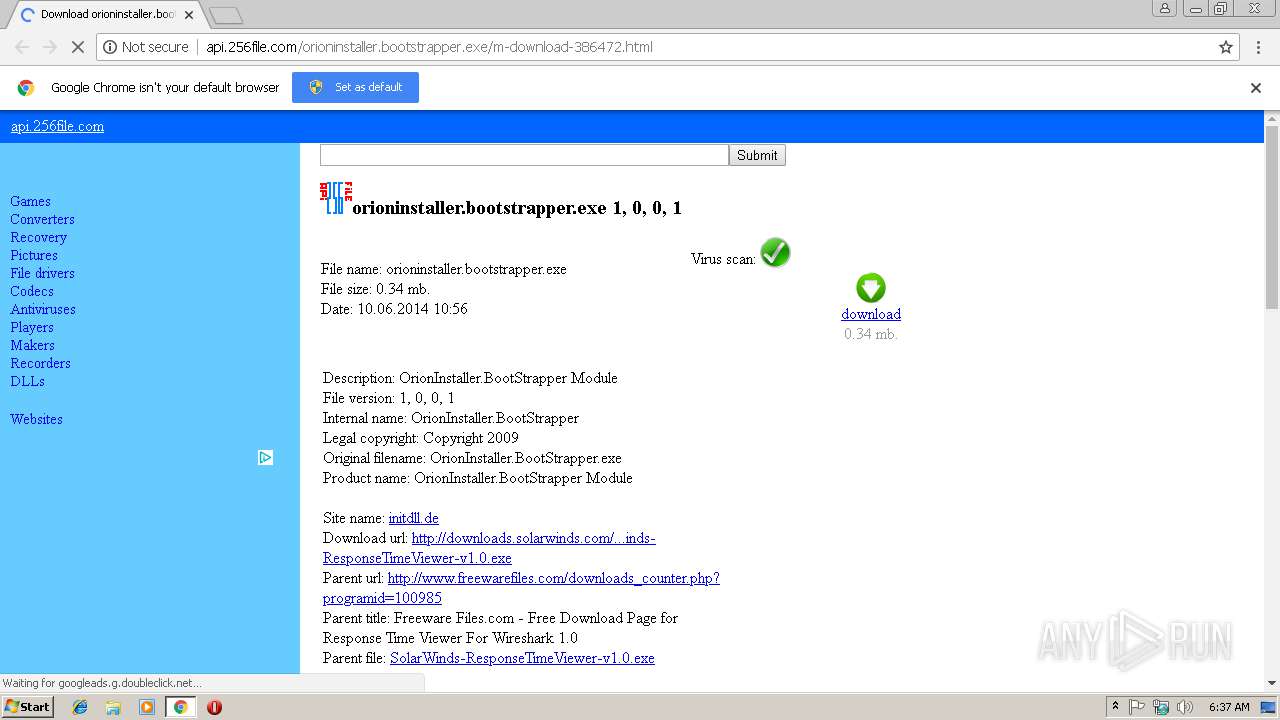1280x720 pixels.
Task: Open the DLLs category
Action: click(27, 381)
